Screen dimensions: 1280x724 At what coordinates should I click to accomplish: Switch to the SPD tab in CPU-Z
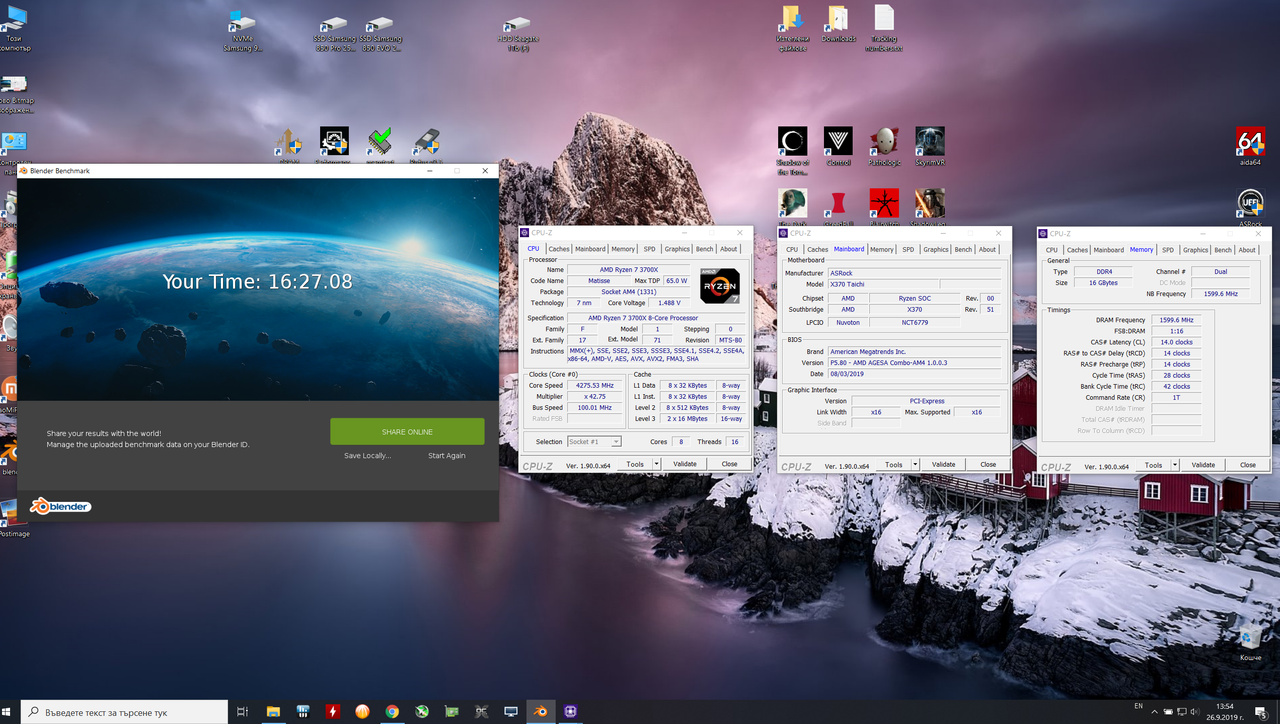pos(649,248)
